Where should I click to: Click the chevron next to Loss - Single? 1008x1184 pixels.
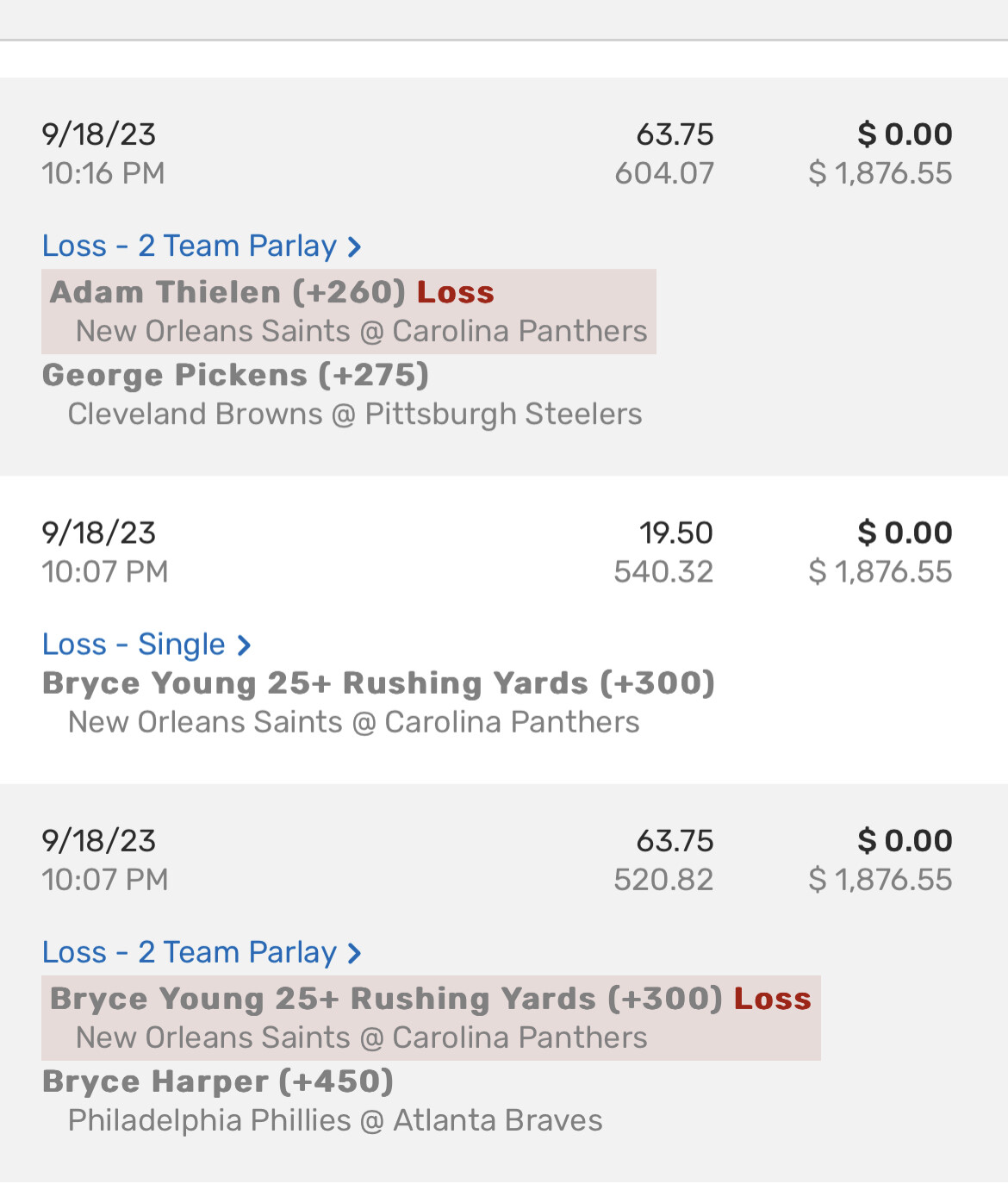point(244,645)
